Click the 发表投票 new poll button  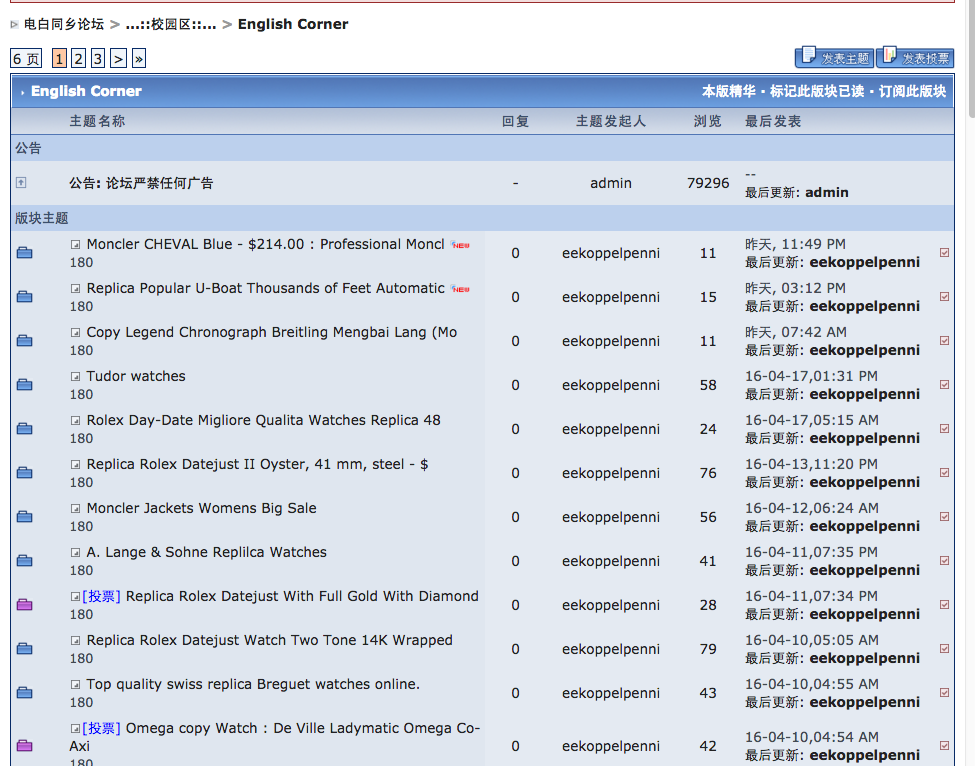(915, 58)
